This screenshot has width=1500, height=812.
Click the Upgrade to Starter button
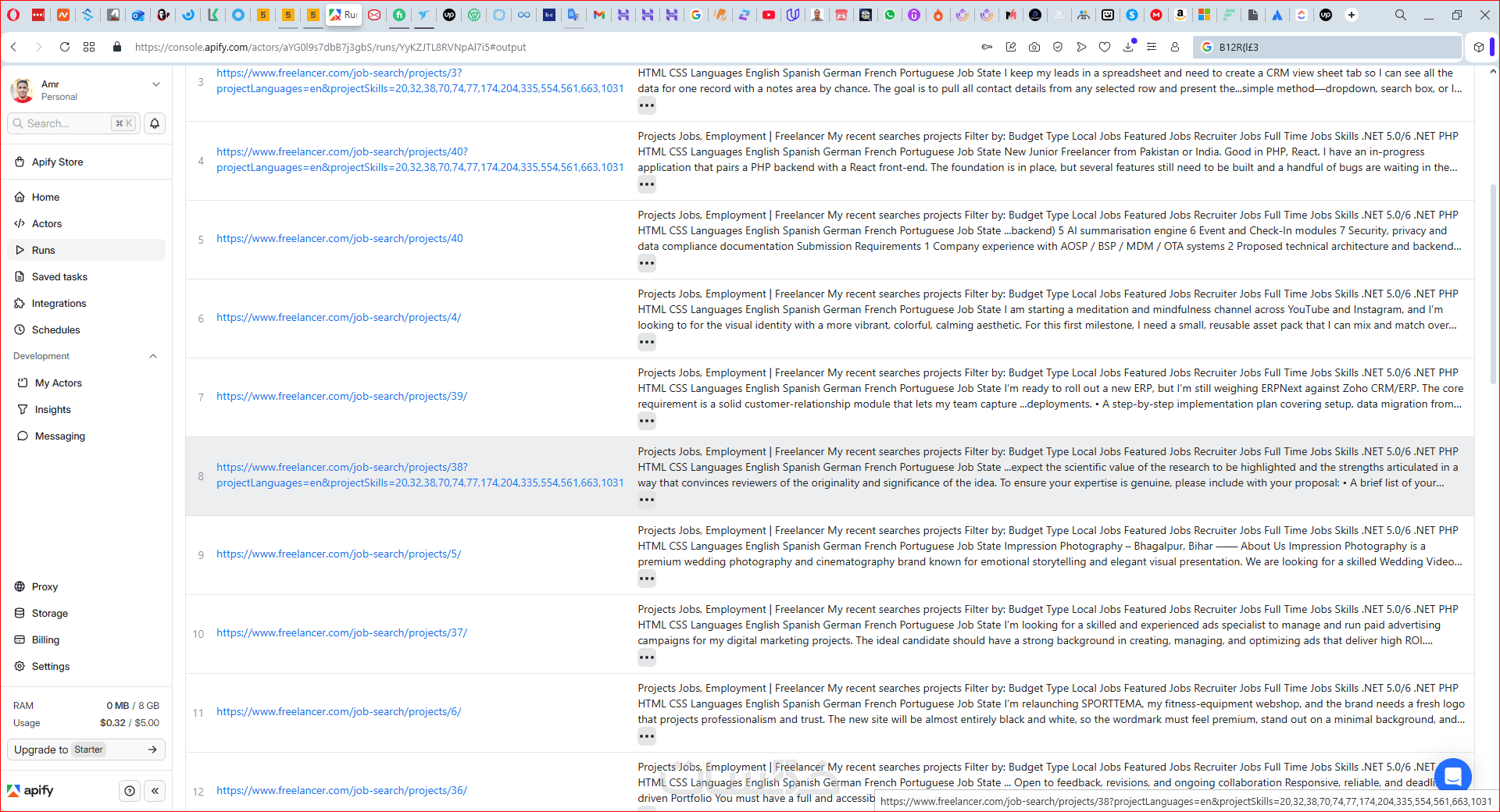click(86, 750)
